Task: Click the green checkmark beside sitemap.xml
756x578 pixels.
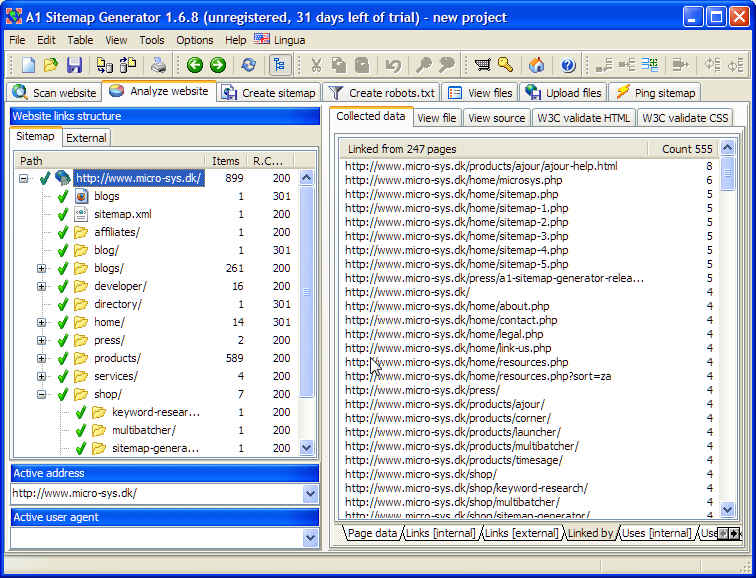Action: [63, 214]
